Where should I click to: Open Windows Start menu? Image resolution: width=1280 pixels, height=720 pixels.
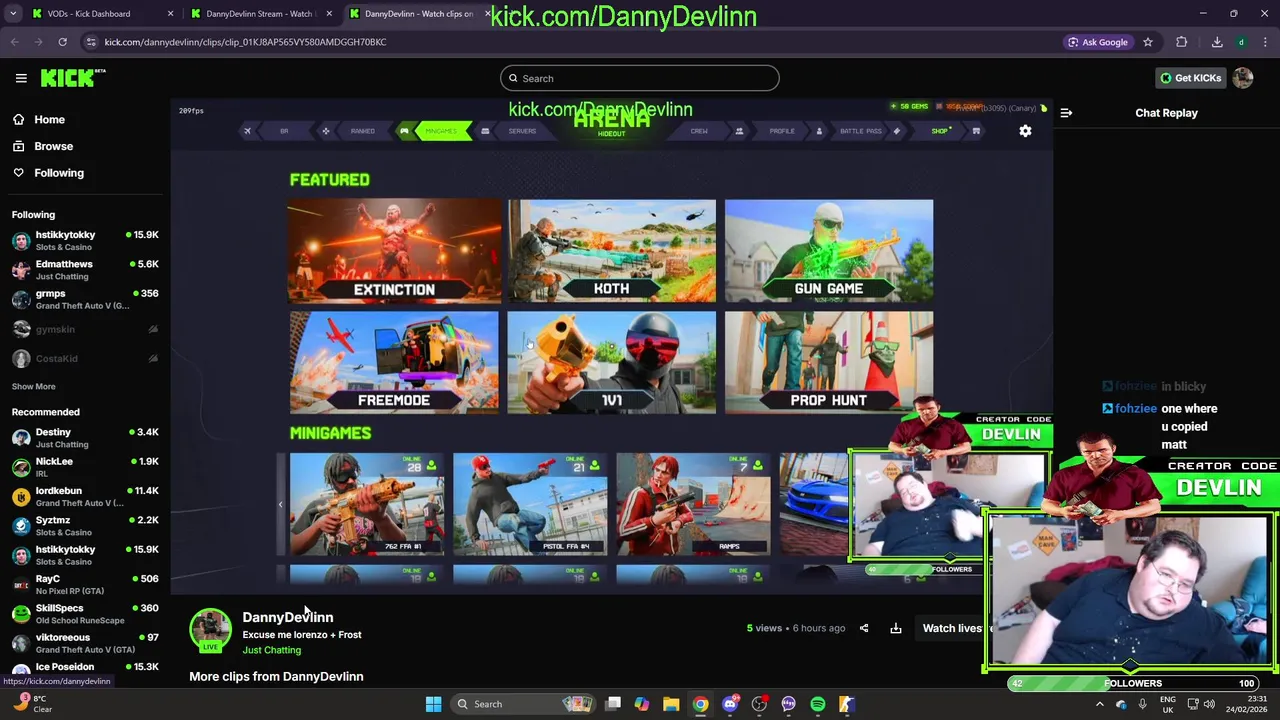[433, 704]
